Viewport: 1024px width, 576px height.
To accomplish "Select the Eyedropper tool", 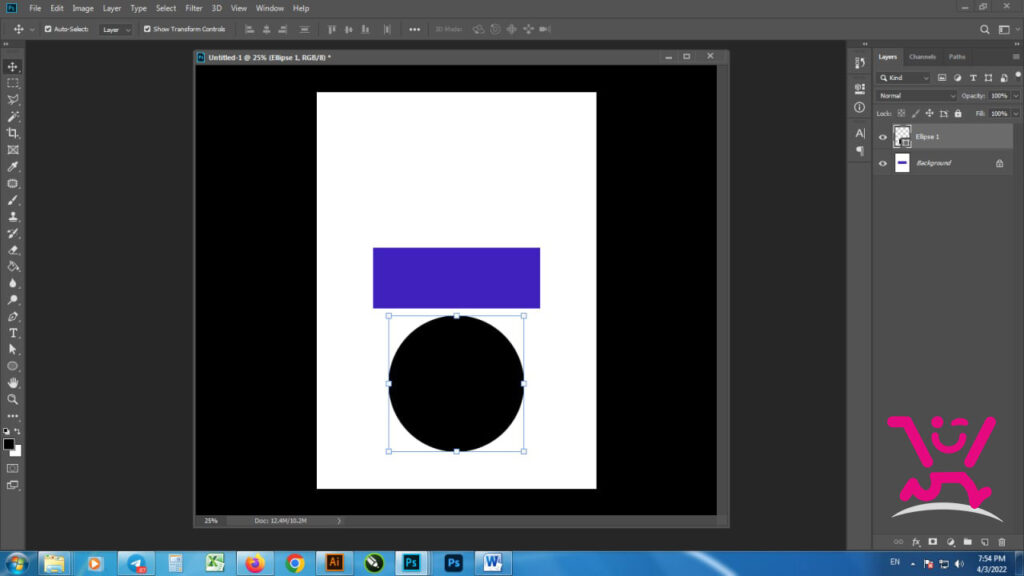I will click(12, 167).
